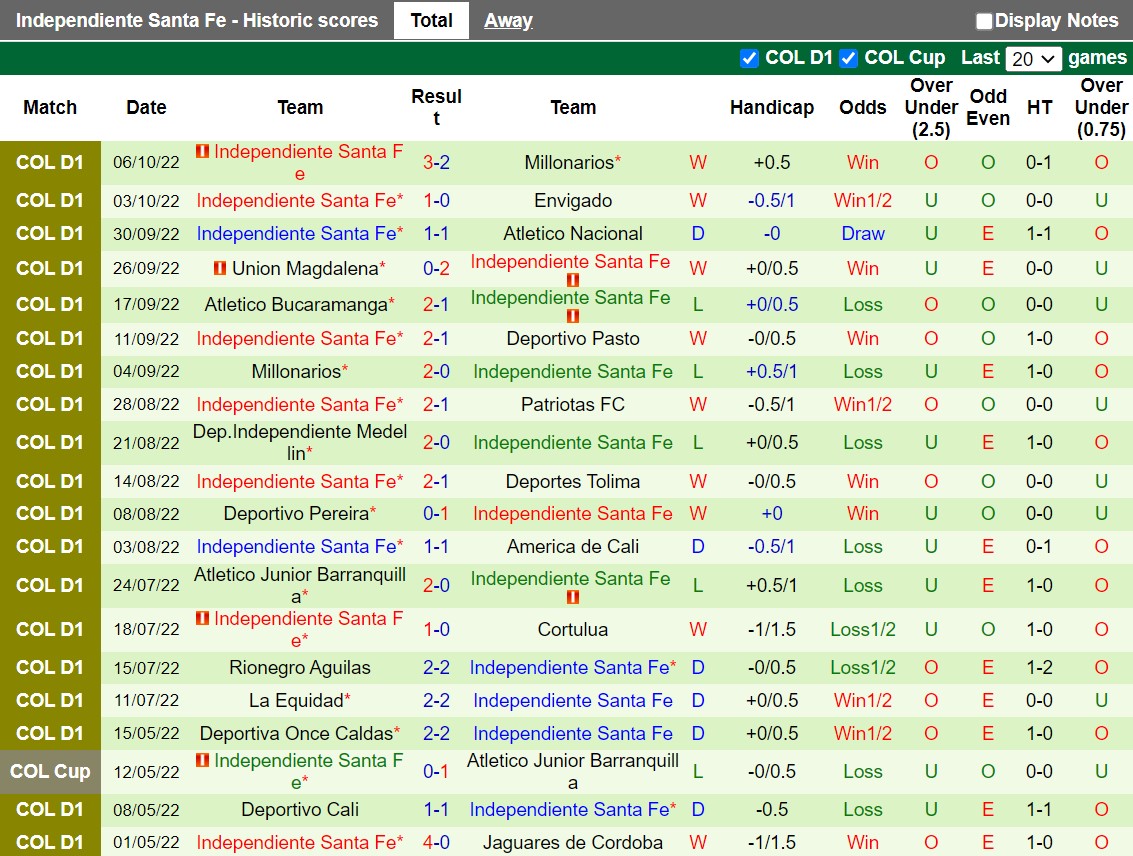Click red card icon in 12/05/22 COL Cup row
The height and width of the screenshot is (856, 1133).
point(202,760)
